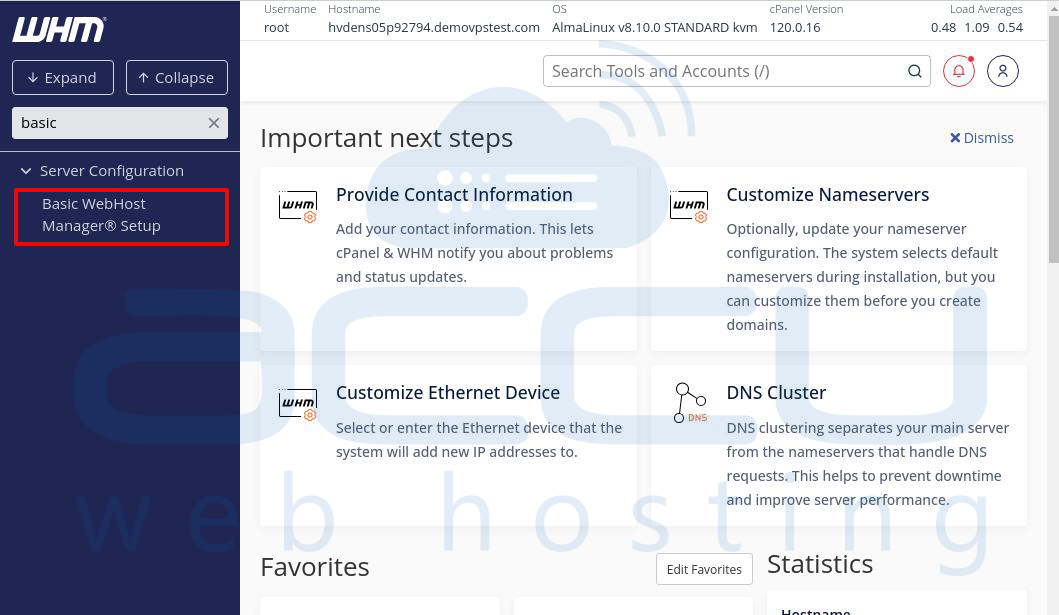Click the Edit Favorites button

pyautogui.click(x=704, y=569)
